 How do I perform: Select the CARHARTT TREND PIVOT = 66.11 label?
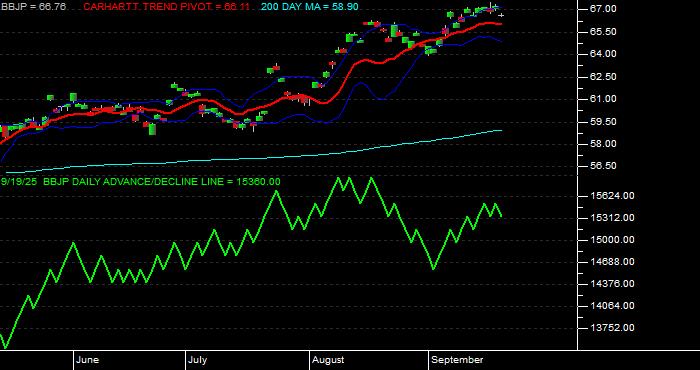tap(167, 7)
